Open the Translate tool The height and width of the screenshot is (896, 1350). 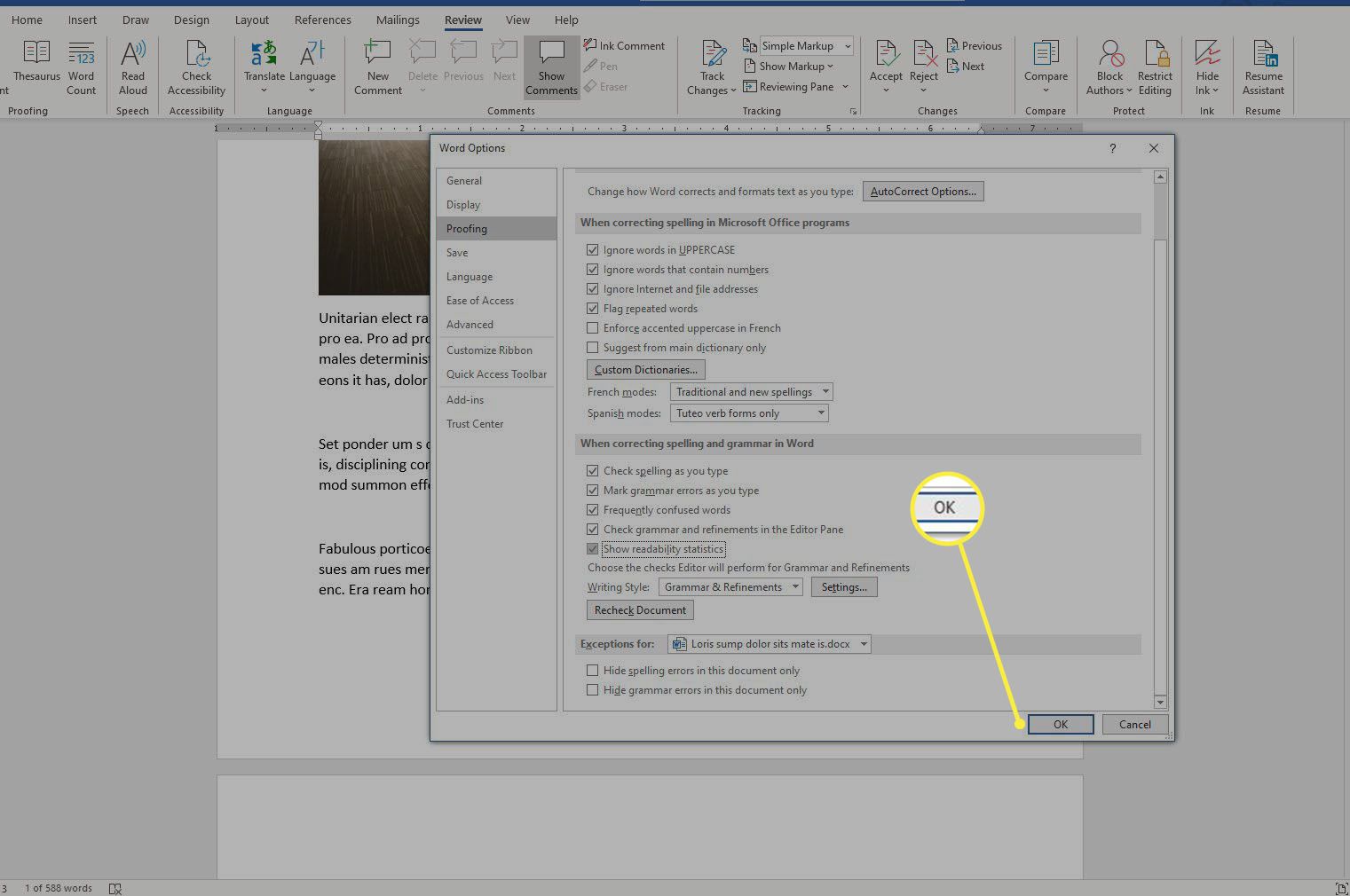click(264, 67)
